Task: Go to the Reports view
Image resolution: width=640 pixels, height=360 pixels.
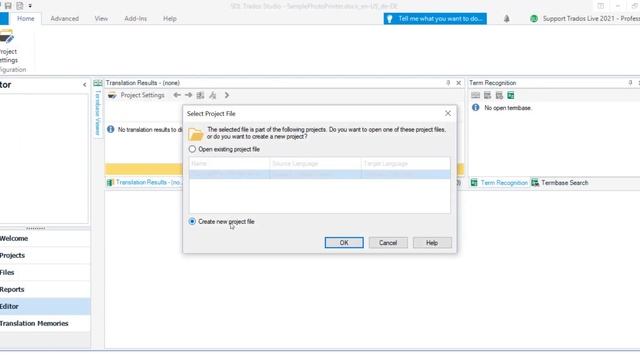Action: click(x=45, y=289)
